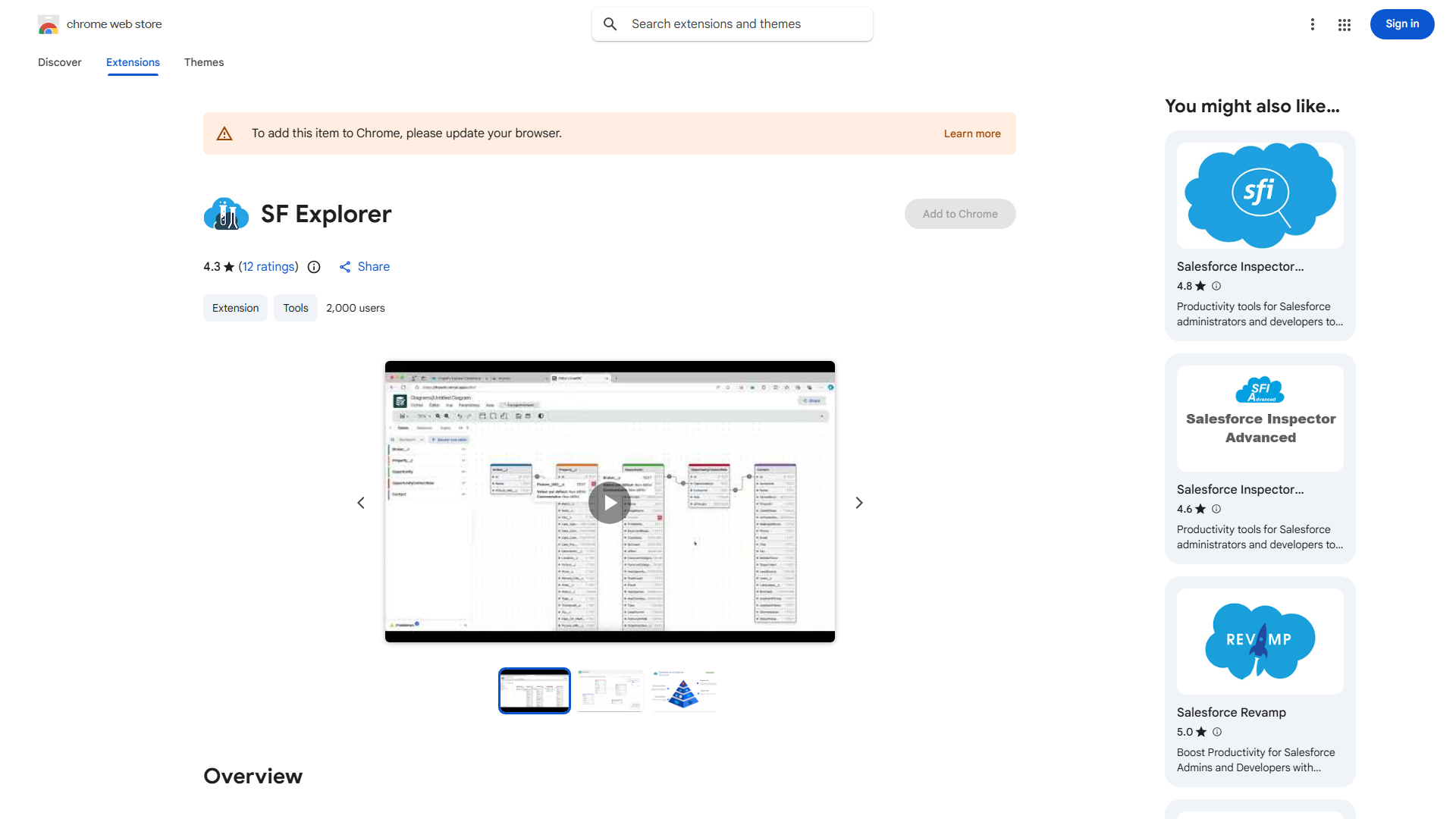1456x819 pixels.
Task: Open the search magnifier in search bar
Action: pyautogui.click(x=610, y=24)
